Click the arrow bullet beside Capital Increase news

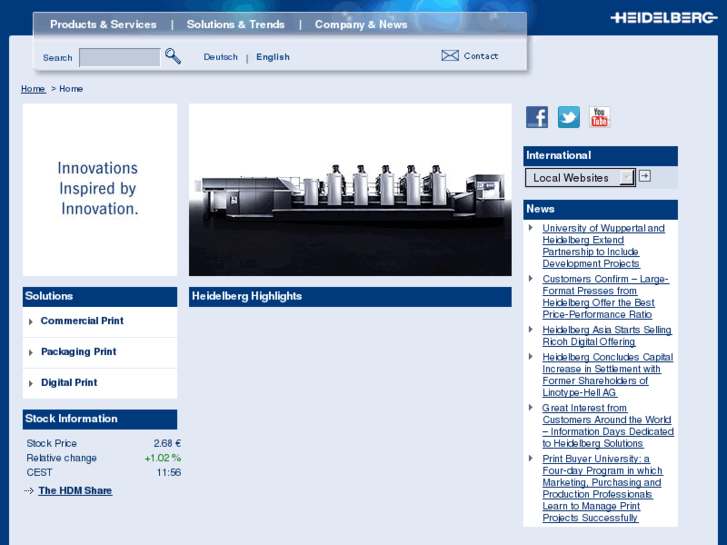coord(531,357)
